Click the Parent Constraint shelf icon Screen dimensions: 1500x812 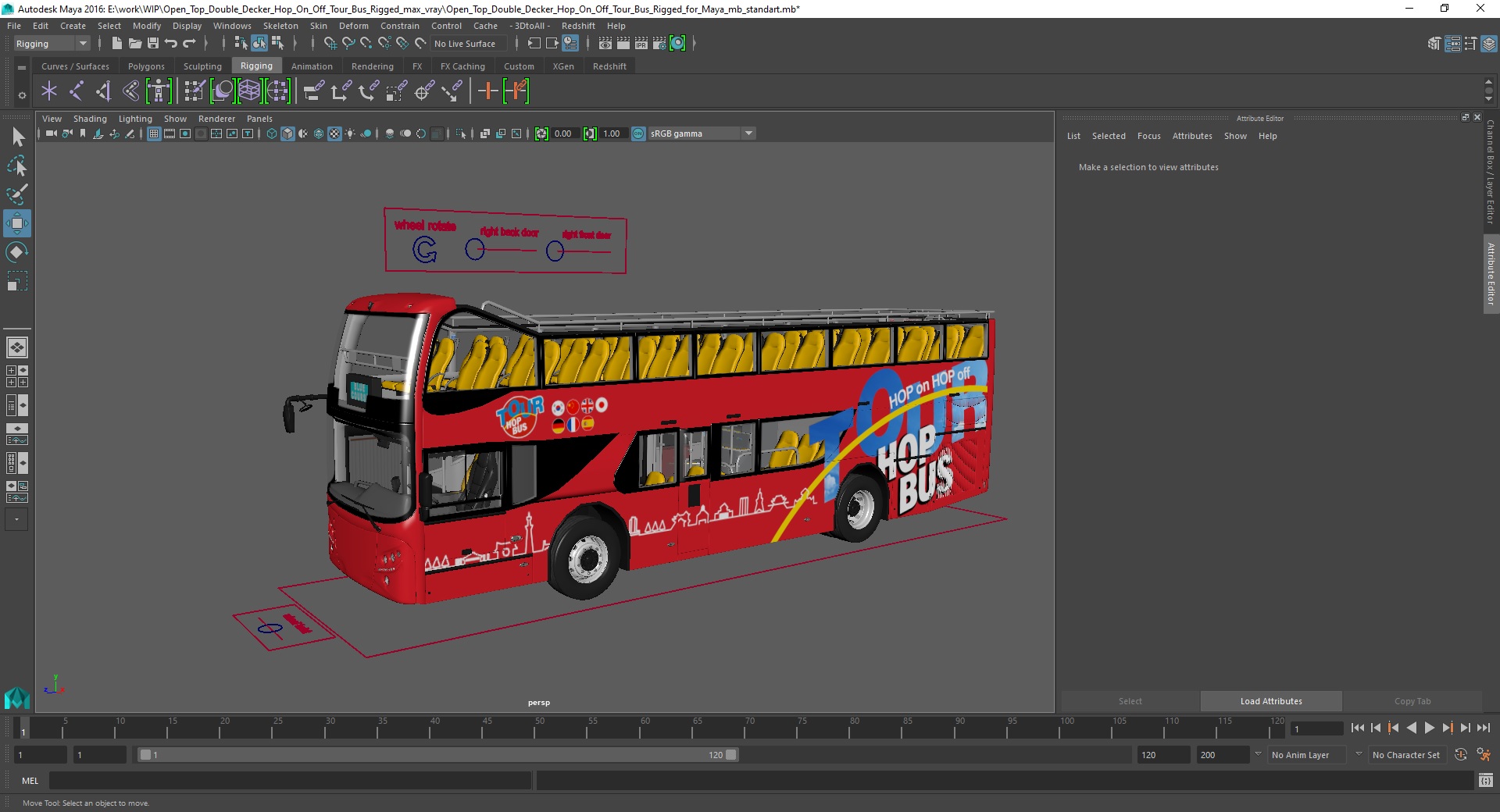click(x=313, y=91)
